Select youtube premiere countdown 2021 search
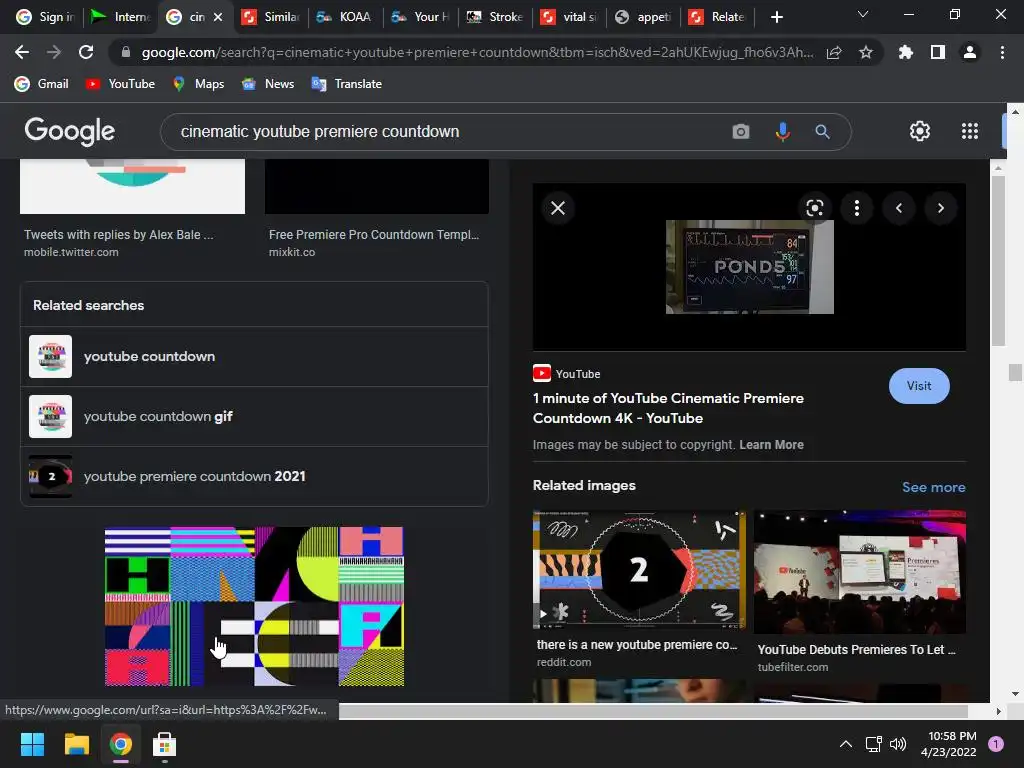Screen dimensions: 1024x768 (x=254, y=477)
